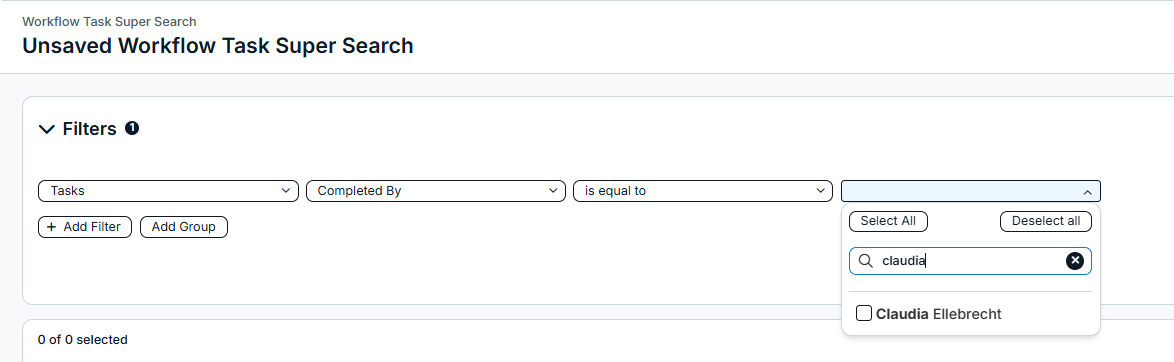
Task: Open the Completed By field dropdown
Action: 436,191
